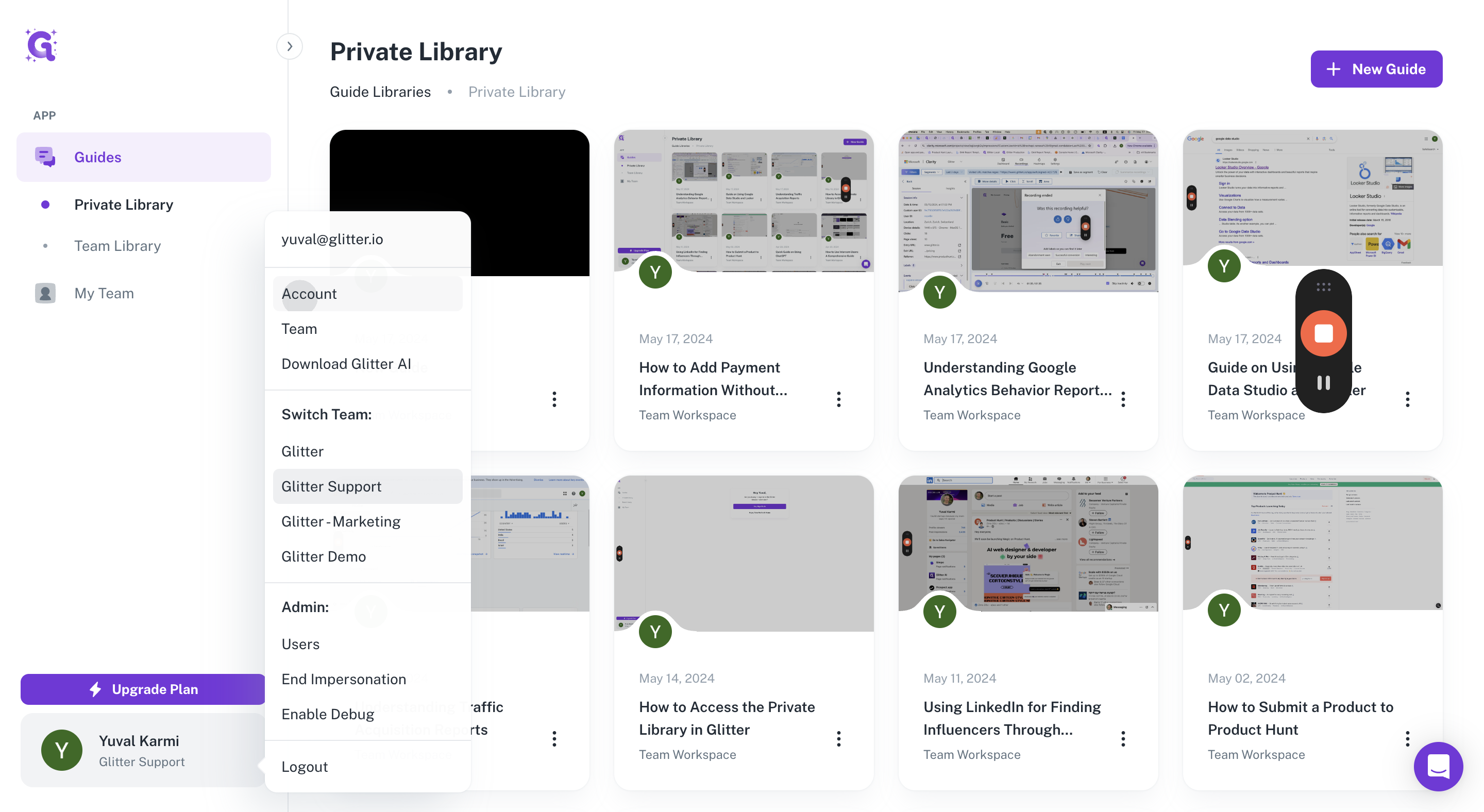Open the Yuval Karmi profile card

point(143,750)
